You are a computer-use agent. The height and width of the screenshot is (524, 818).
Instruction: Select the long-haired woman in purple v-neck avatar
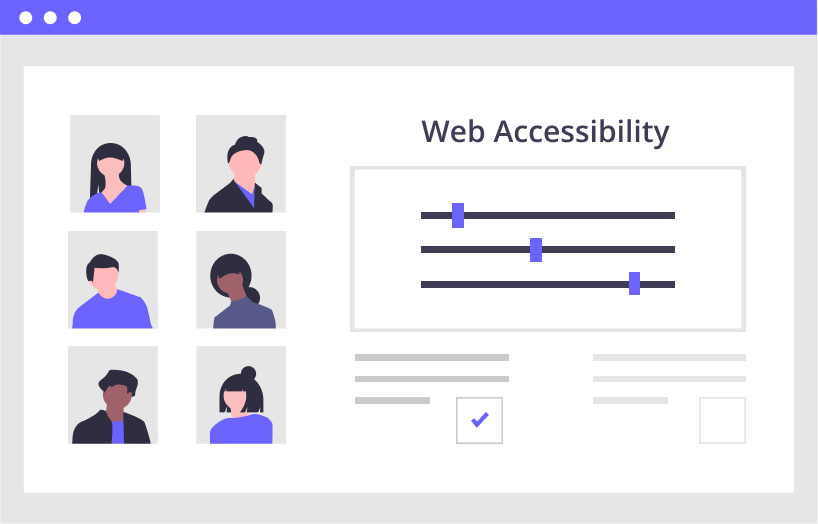(115, 163)
